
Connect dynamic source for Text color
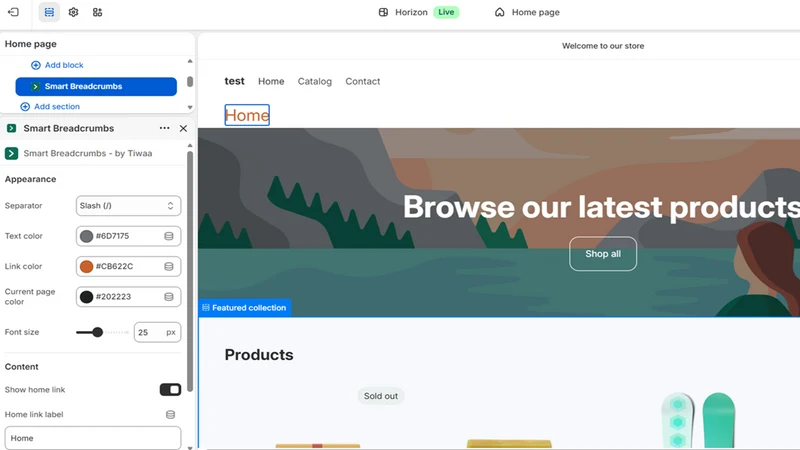tap(169, 236)
